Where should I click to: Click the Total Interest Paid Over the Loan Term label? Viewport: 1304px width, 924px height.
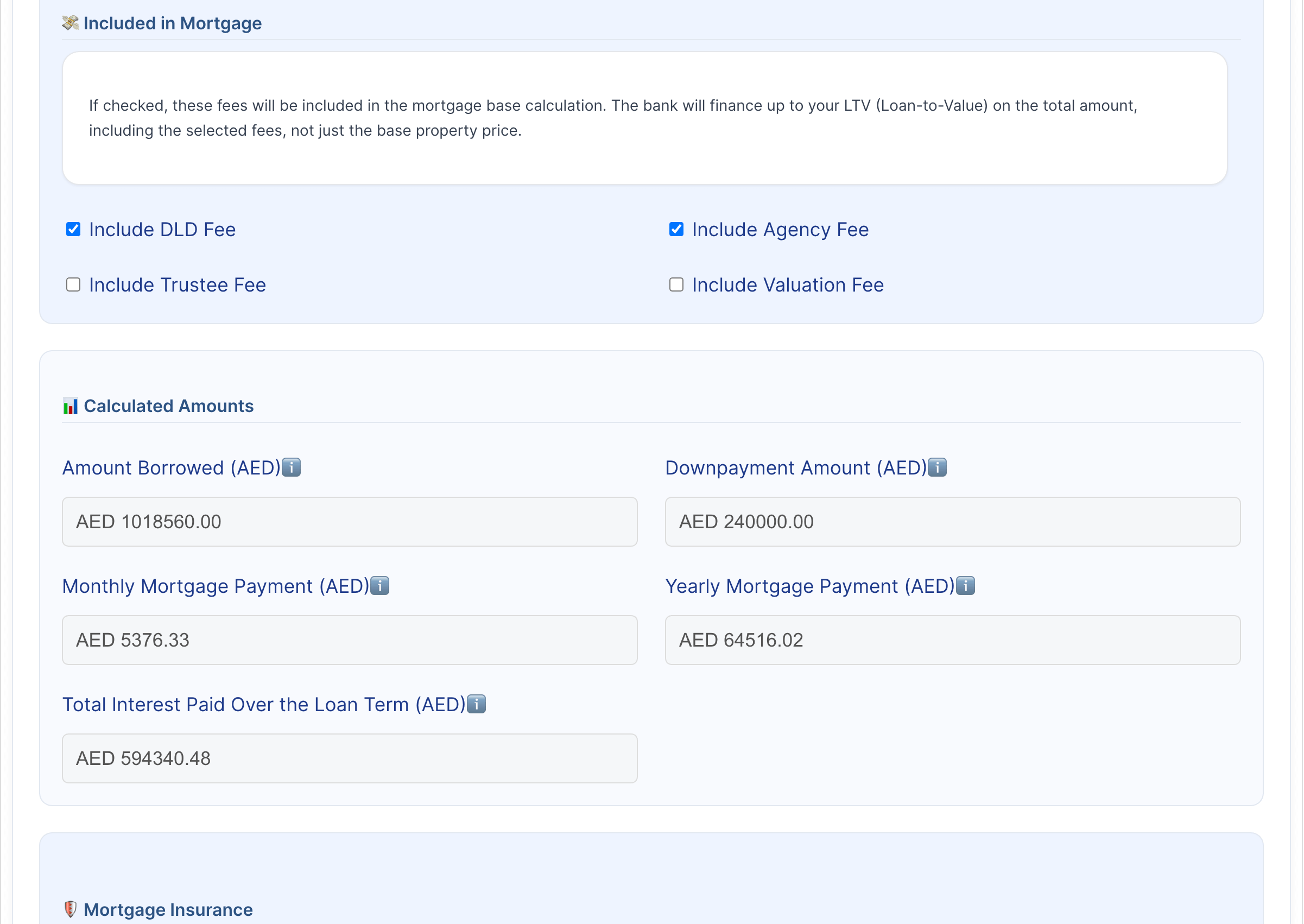coord(264,704)
